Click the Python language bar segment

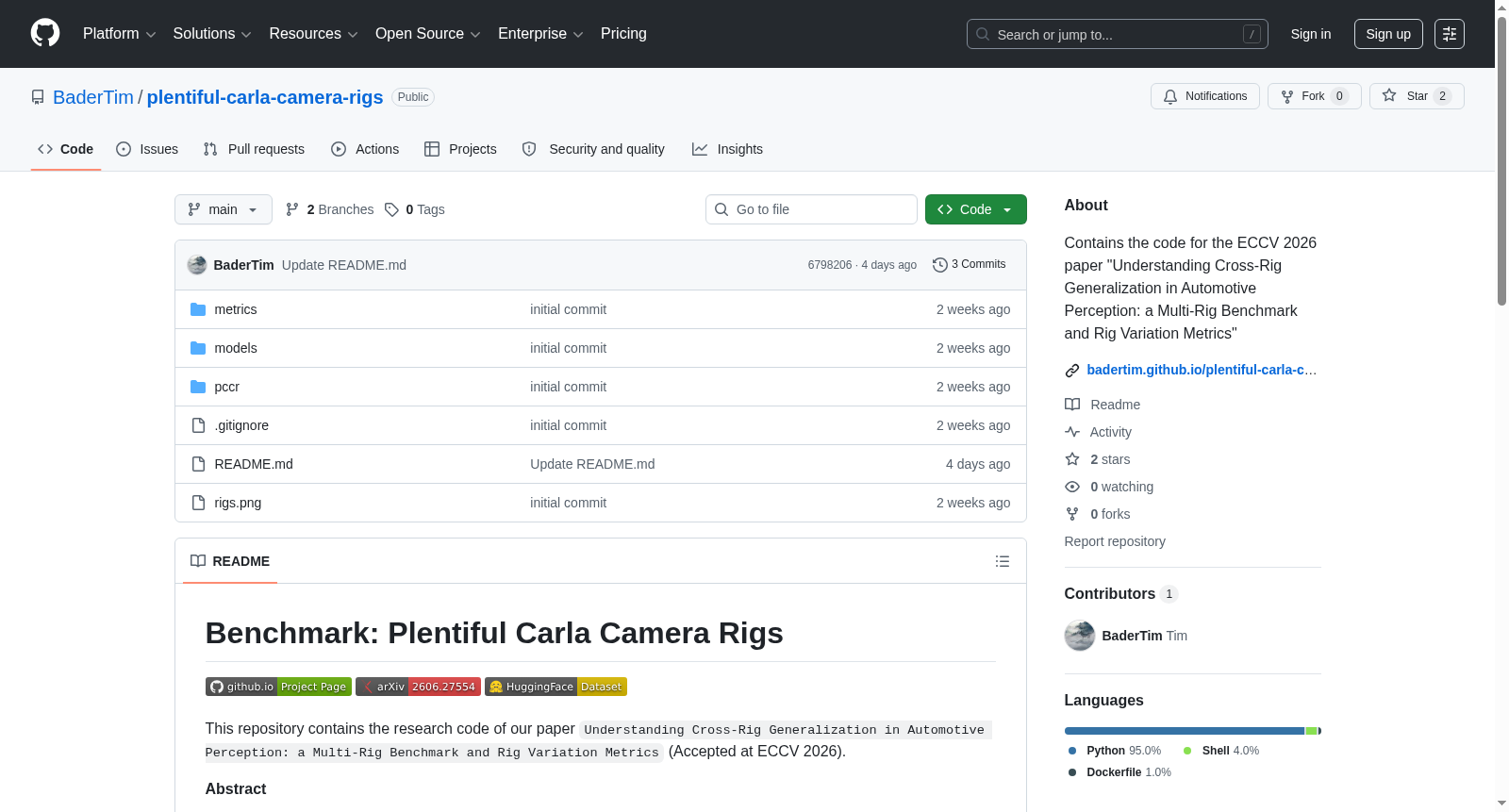tap(1185, 731)
